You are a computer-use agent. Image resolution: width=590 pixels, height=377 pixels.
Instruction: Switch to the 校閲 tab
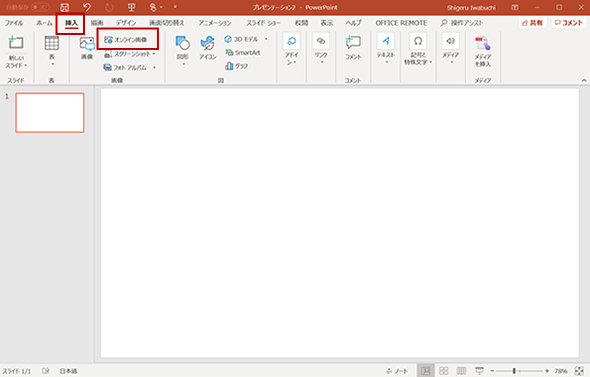point(301,23)
